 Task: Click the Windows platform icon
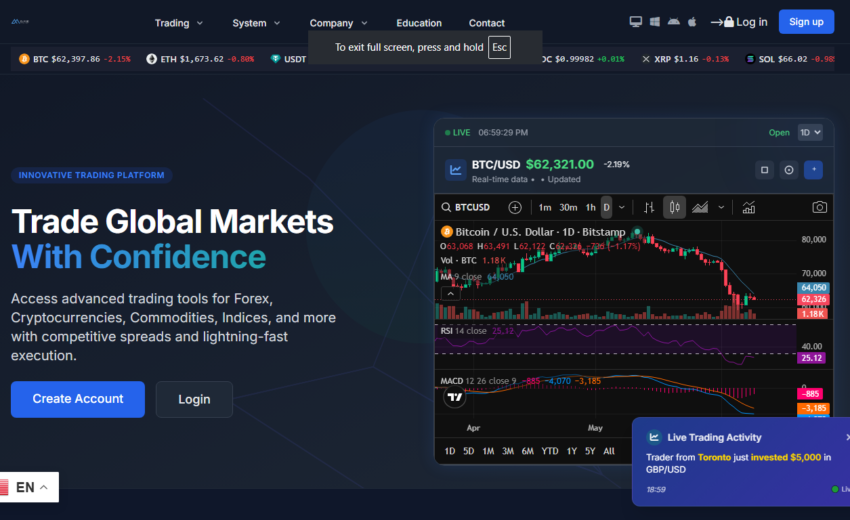tap(655, 22)
